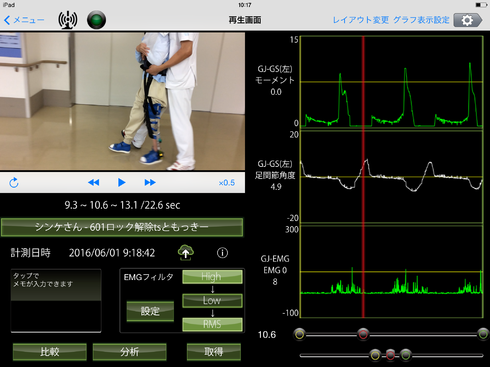This screenshot has width=490, height=367.
Task: Open グラフ表示設定 graph display settings
Action: coord(421,20)
